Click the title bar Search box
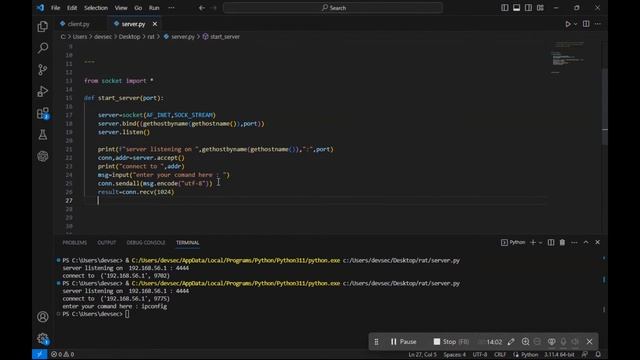Screen dimensions: 640x360 333,8
